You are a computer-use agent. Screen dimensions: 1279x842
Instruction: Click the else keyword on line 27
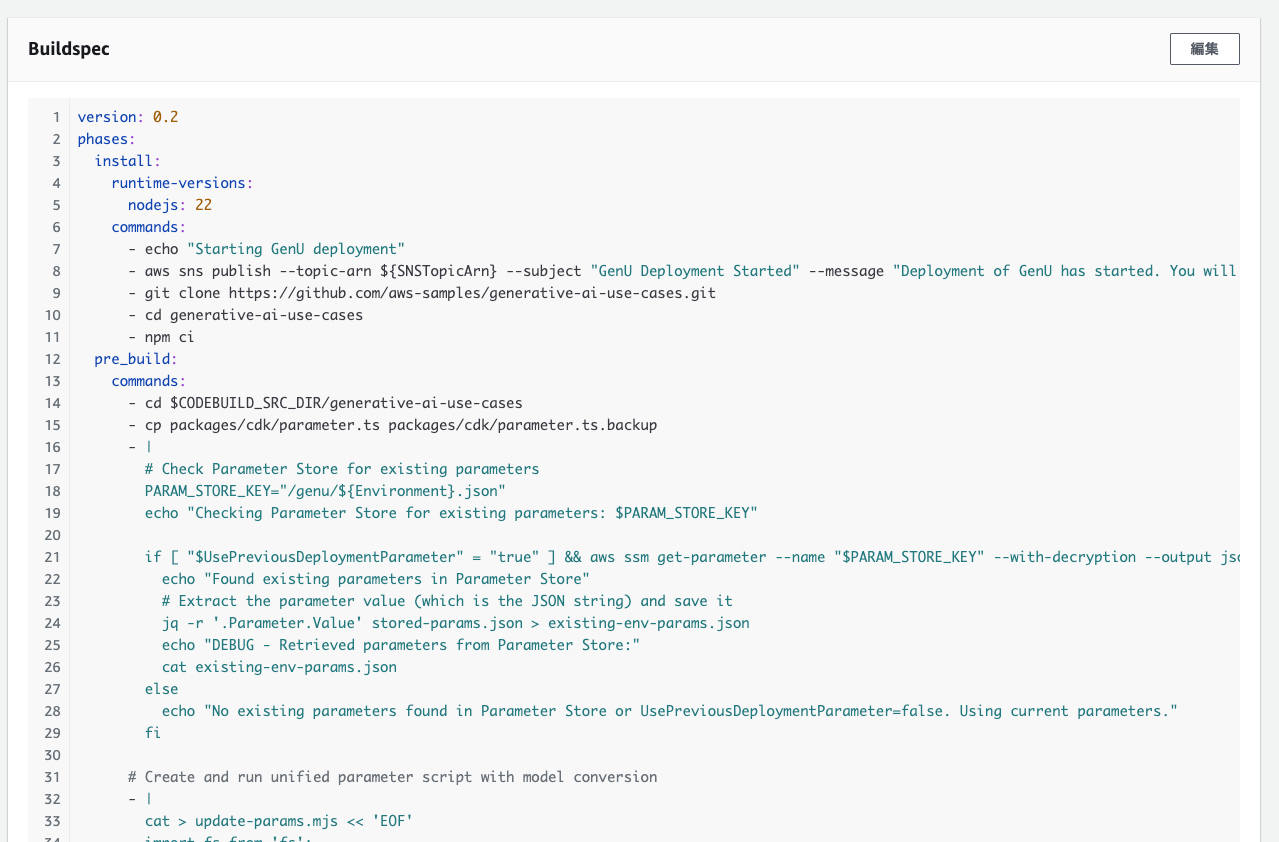pyautogui.click(x=161, y=689)
